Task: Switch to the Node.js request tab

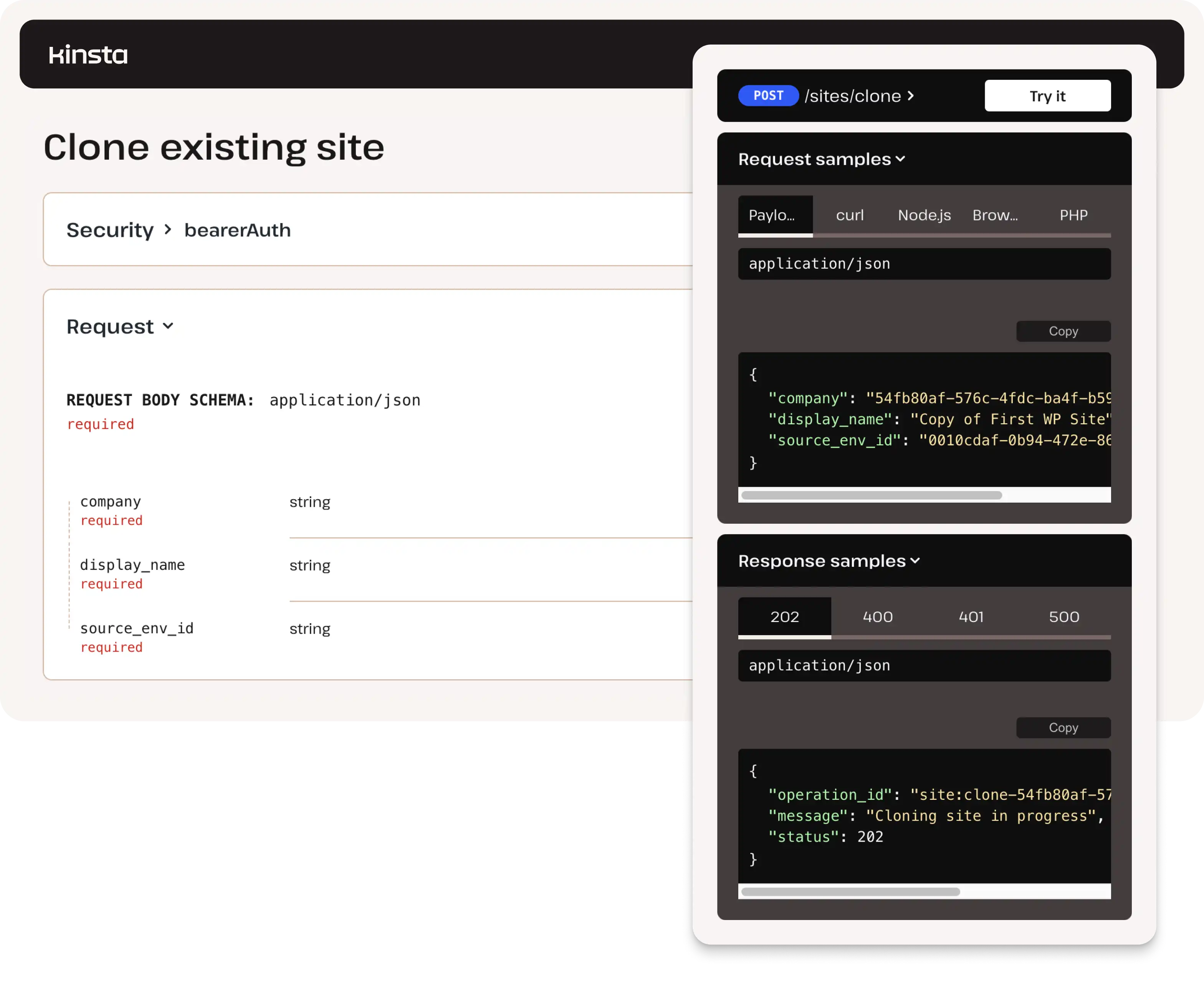Action: (x=924, y=215)
